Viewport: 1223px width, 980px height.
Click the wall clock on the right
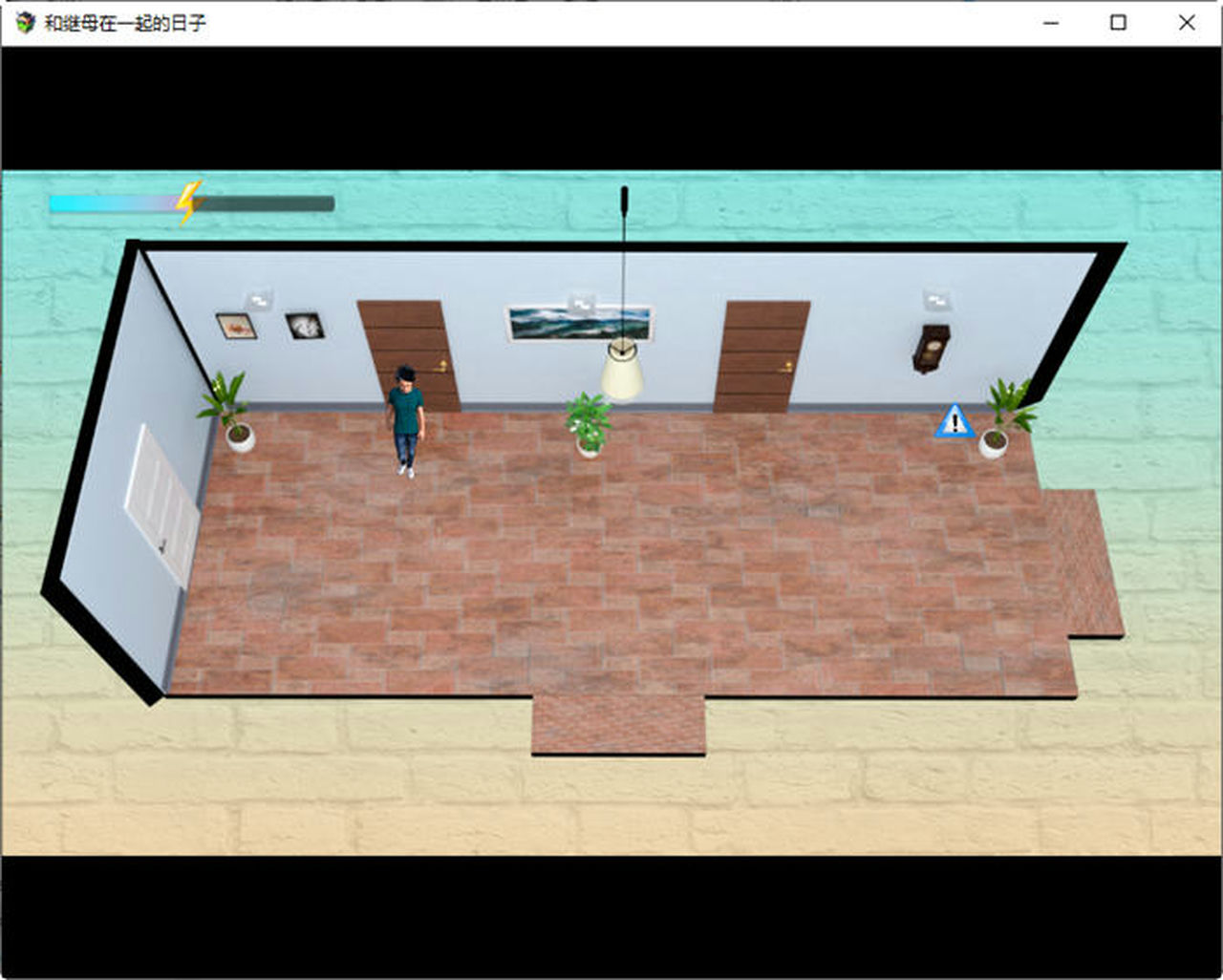(x=930, y=349)
